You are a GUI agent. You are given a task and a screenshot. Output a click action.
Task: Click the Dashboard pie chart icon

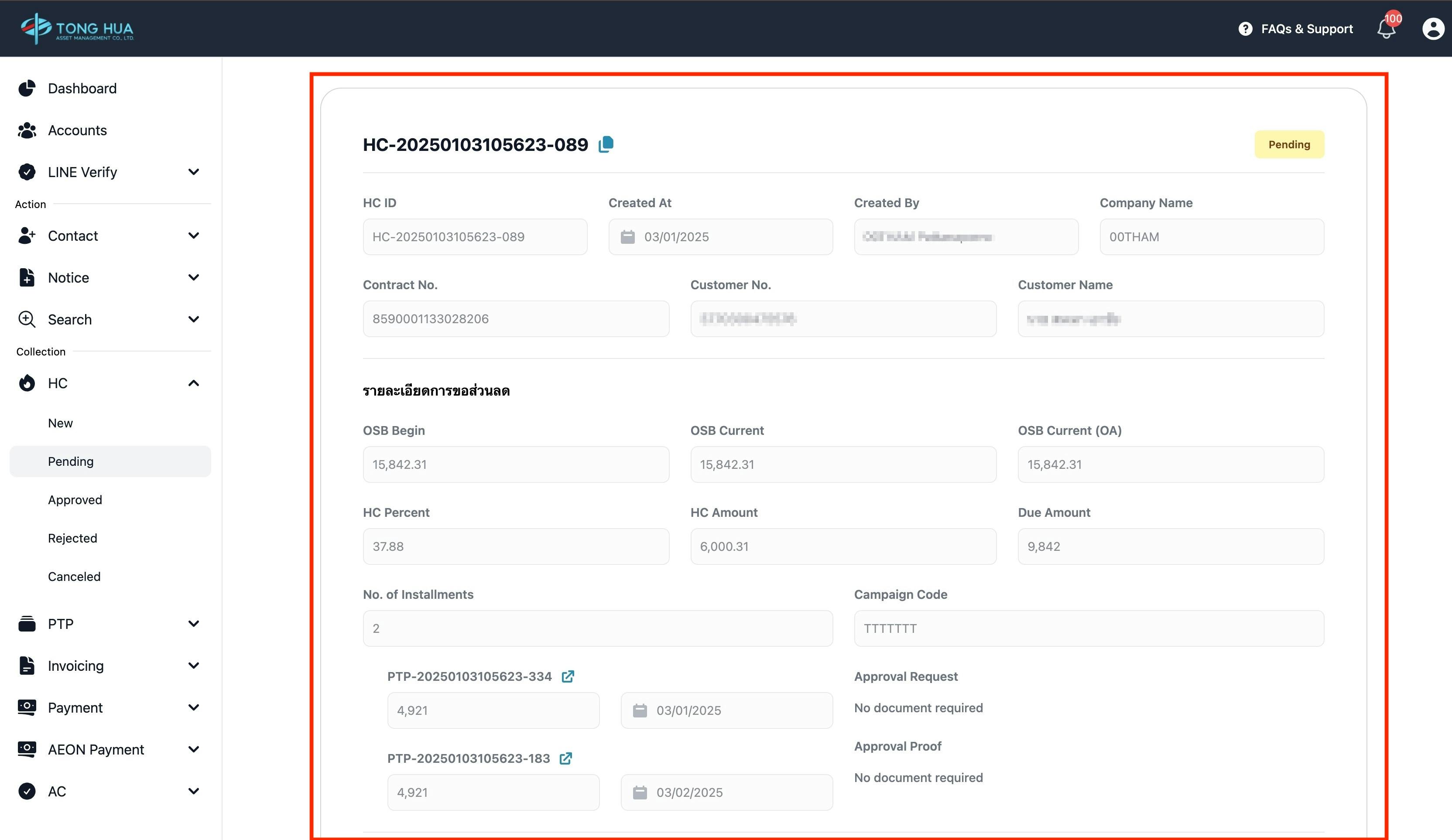tap(27, 88)
